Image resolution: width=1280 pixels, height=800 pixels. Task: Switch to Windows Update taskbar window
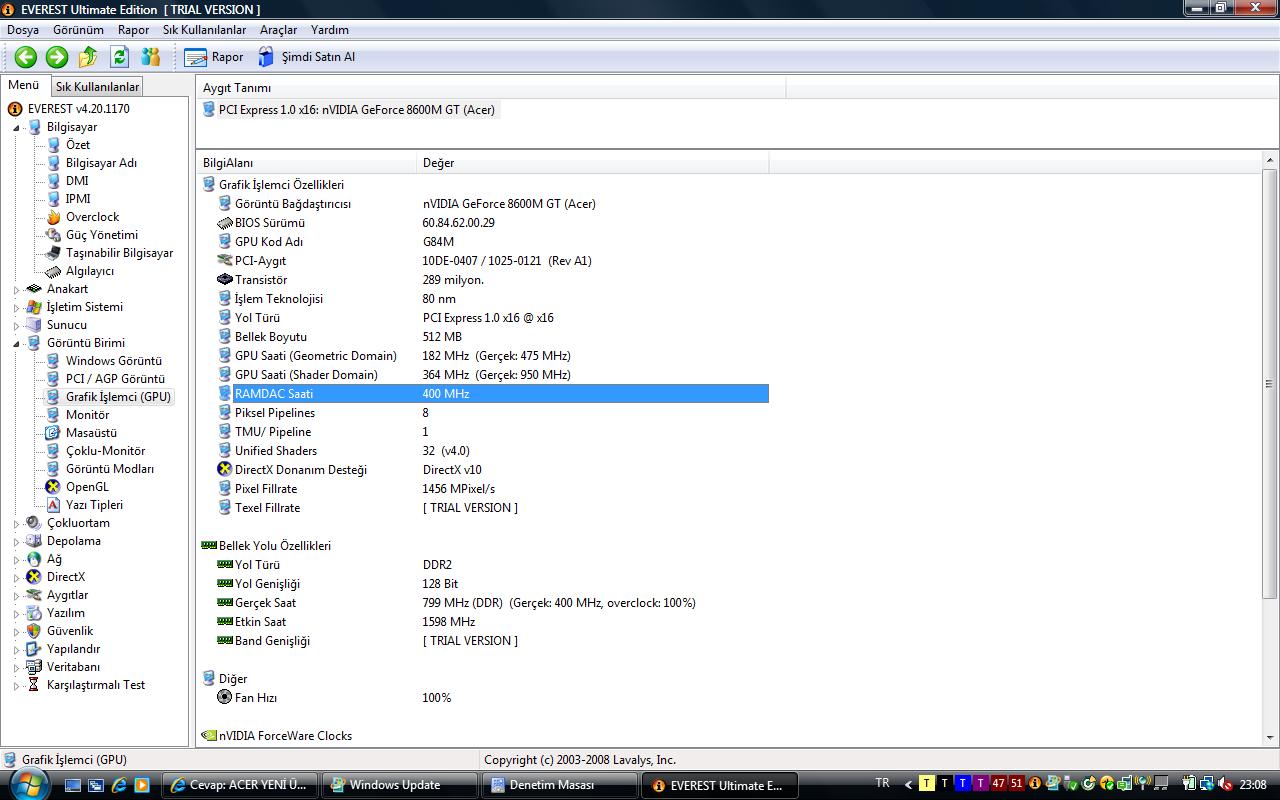[401, 785]
